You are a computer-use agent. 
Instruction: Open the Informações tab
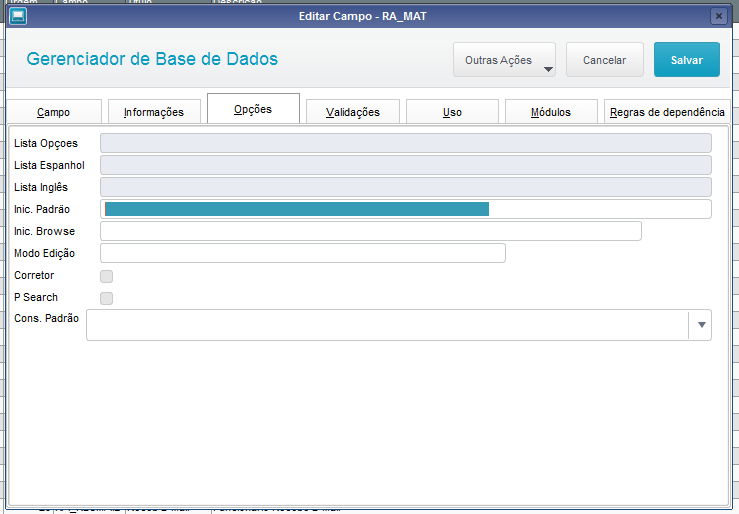coord(154,112)
